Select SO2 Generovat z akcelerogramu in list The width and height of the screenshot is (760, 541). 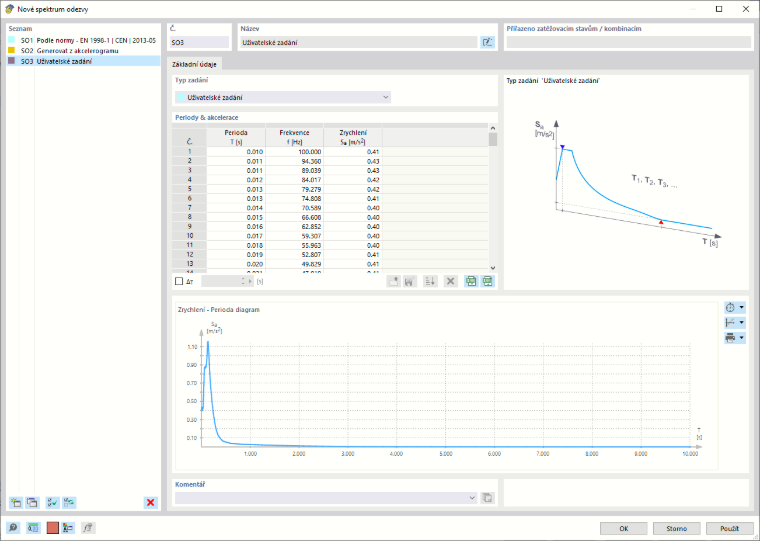pos(83,50)
